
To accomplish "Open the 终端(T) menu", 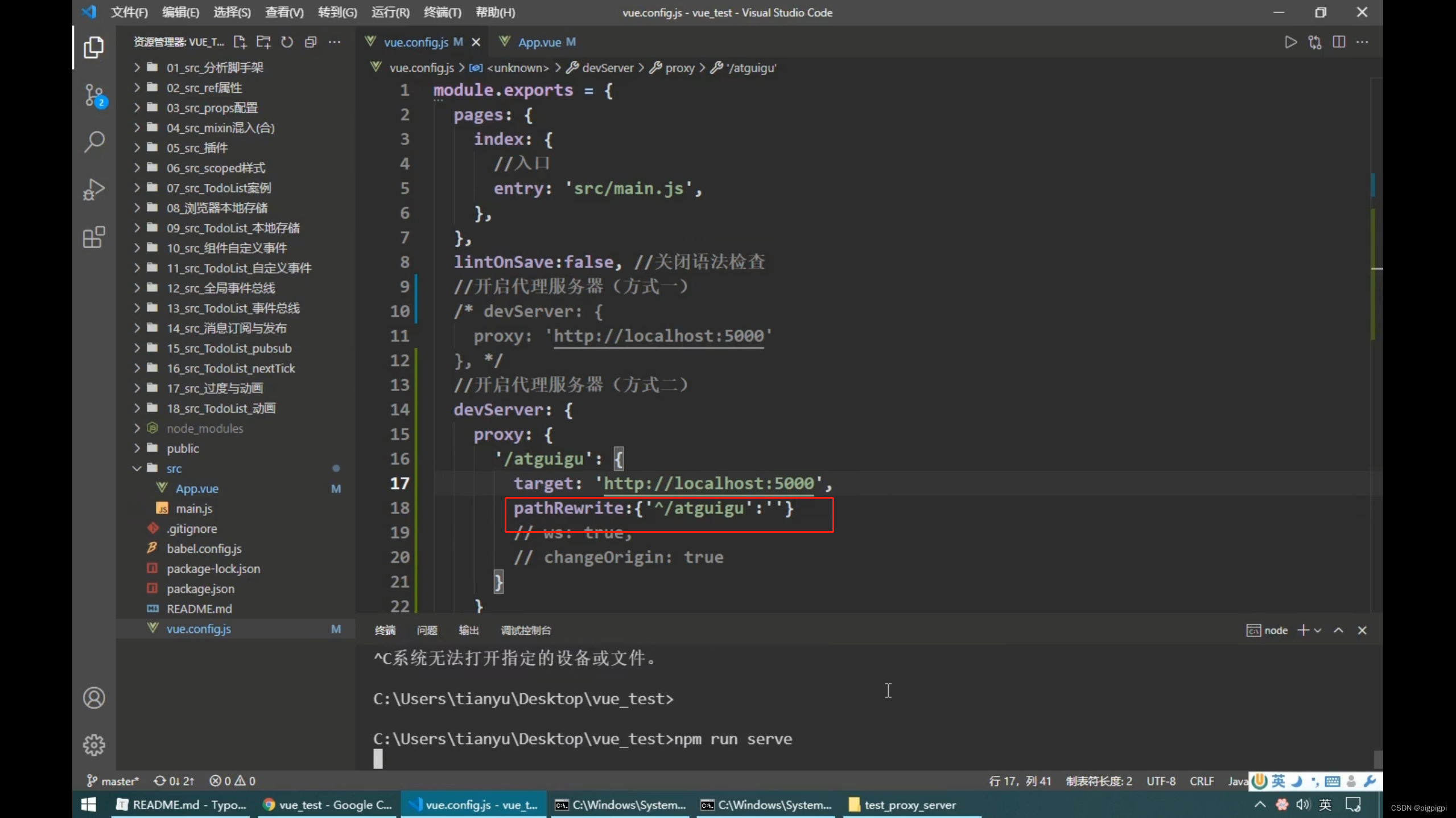I will [443, 13].
